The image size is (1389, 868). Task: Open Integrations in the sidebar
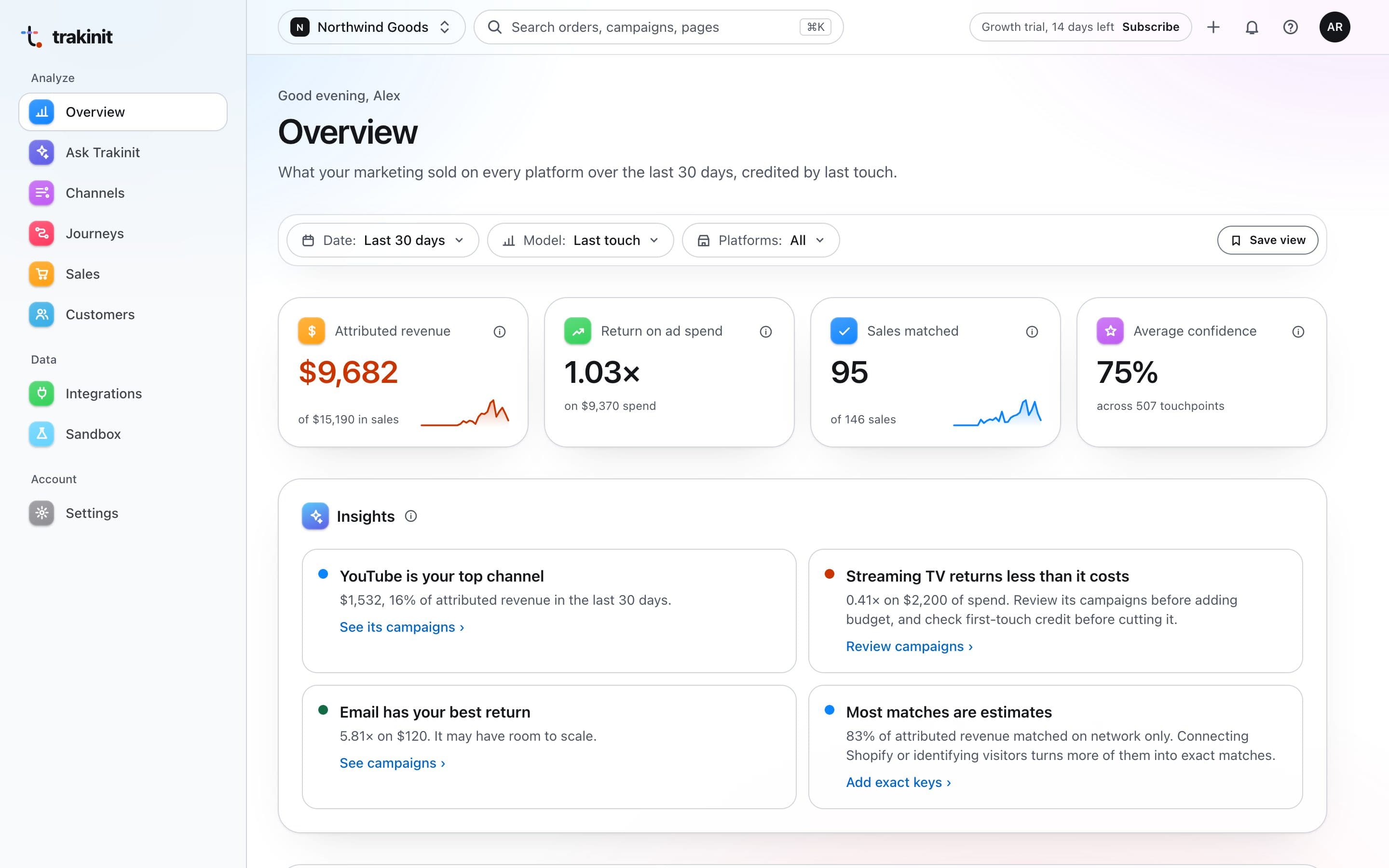[123, 394]
